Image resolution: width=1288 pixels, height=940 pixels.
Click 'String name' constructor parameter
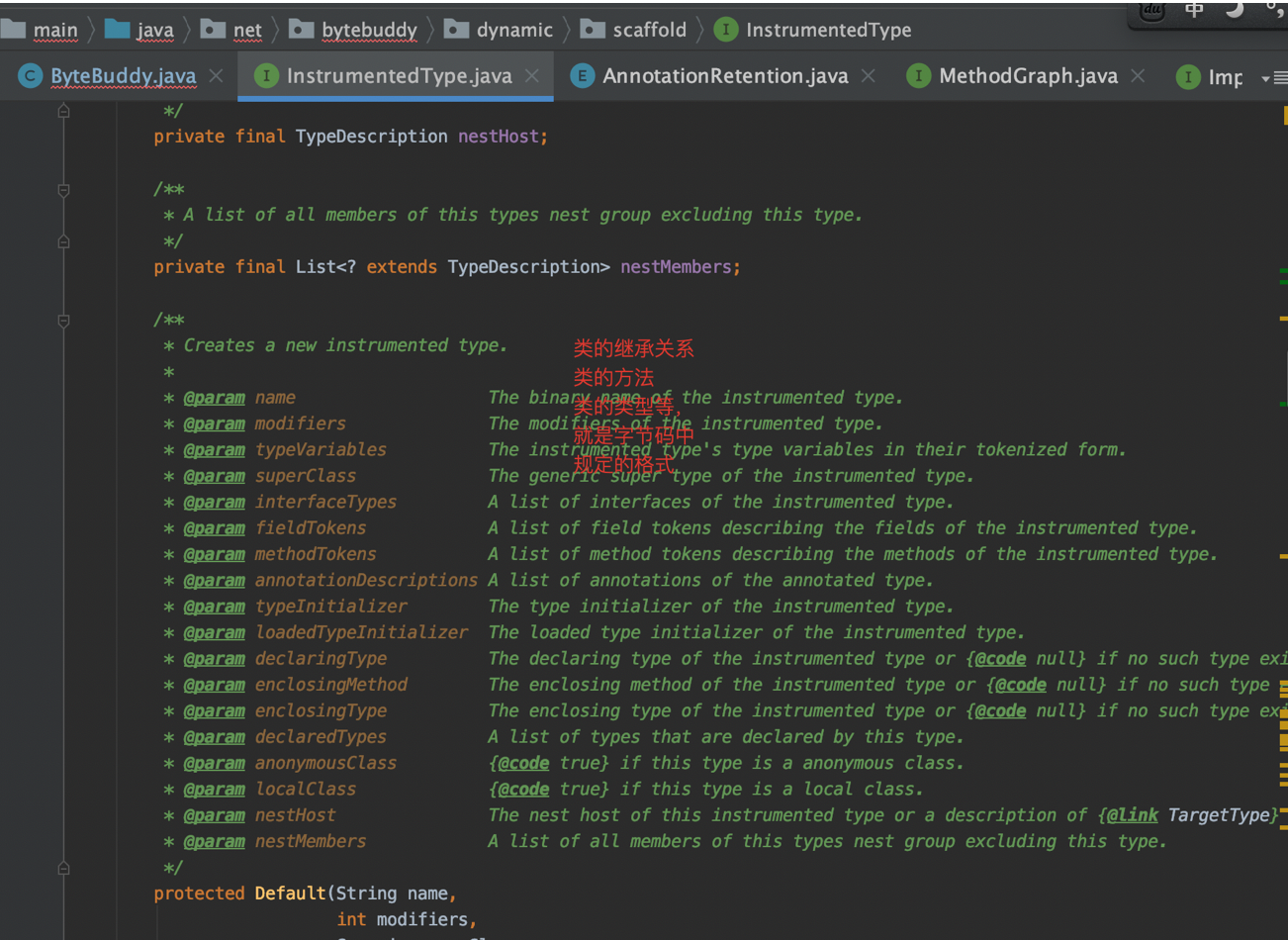(x=392, y=893)
